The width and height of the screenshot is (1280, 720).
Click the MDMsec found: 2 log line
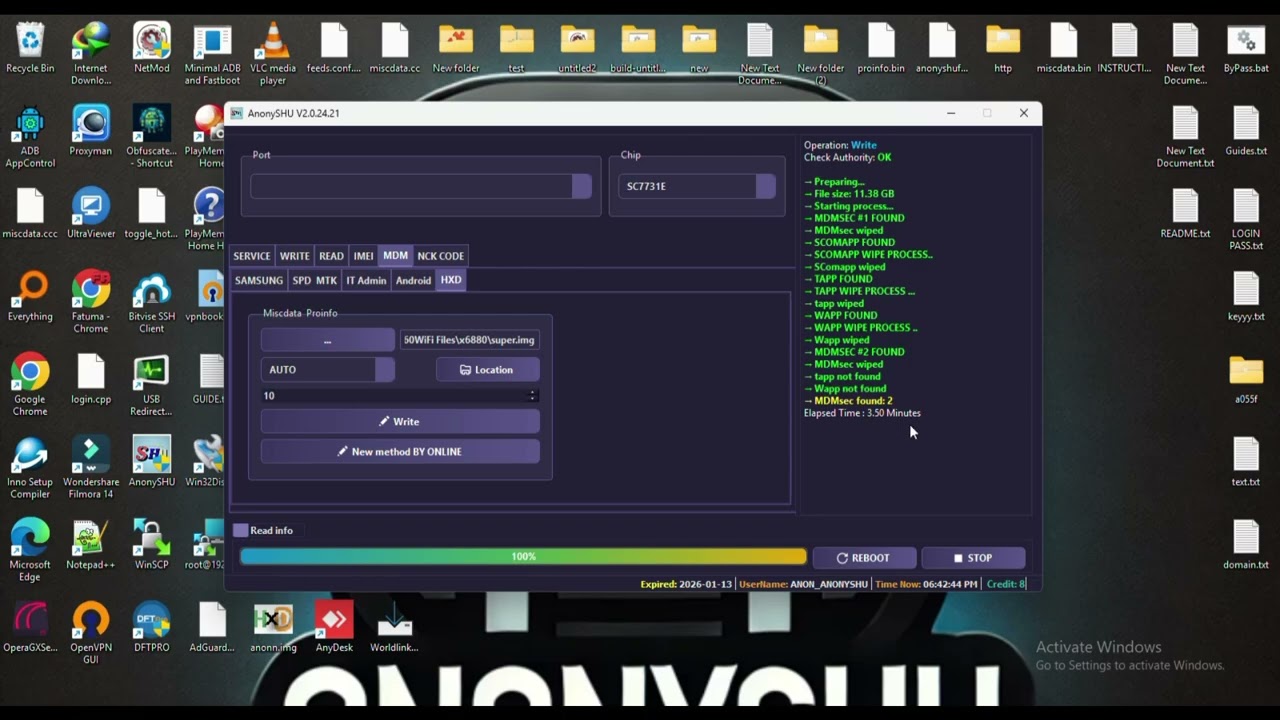tap(849, 401)
